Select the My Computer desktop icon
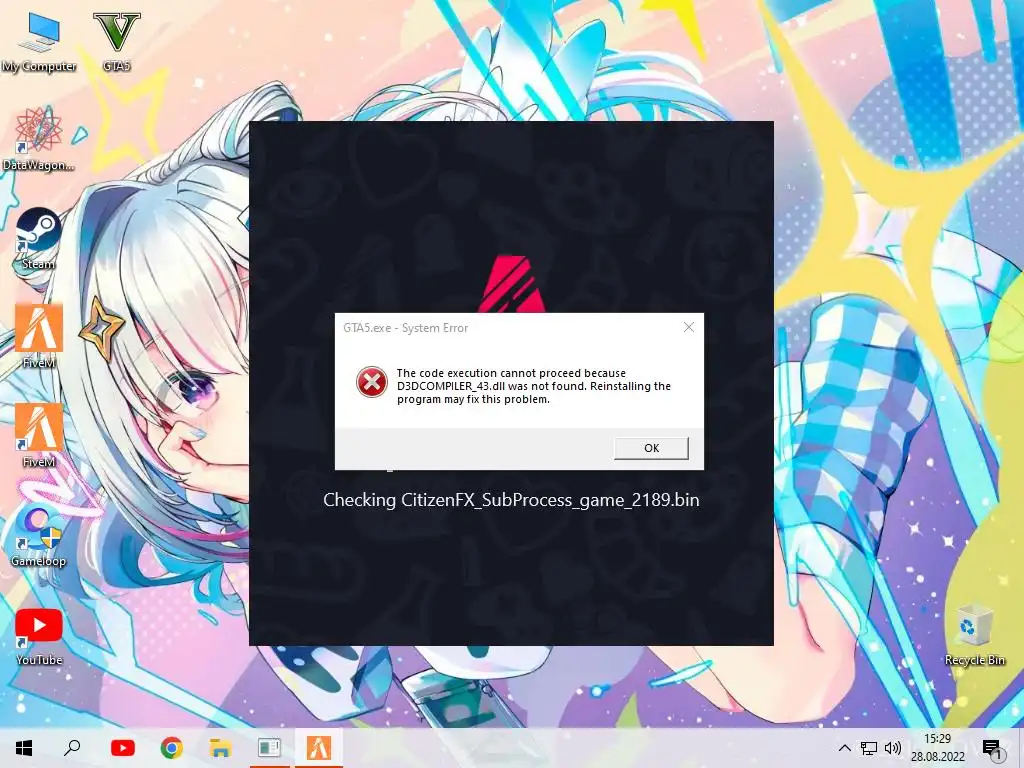The width and height of the screenshot is (1024, 768). click(x=39, y=42)
